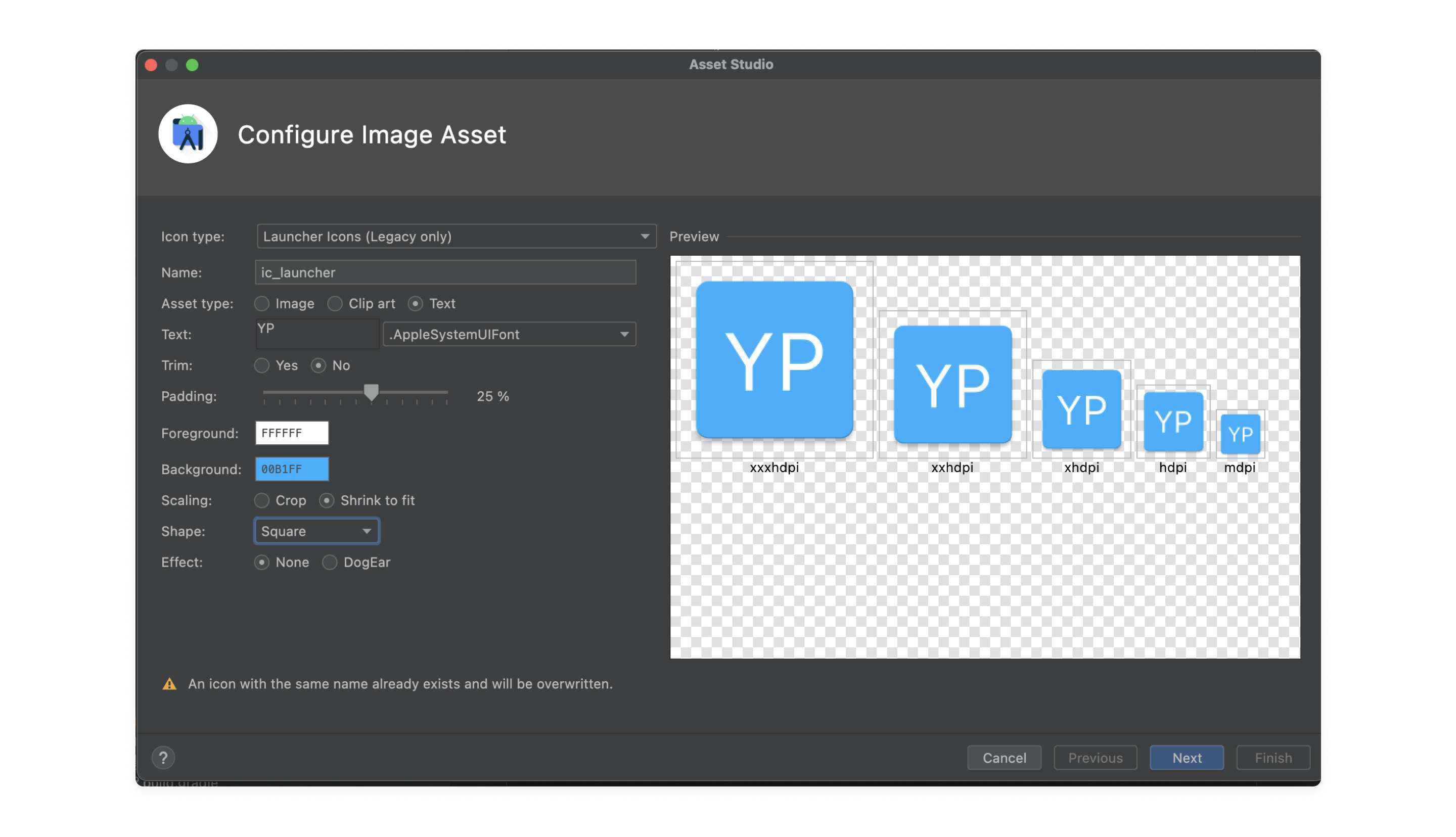
Task: Select the xxhdpi YP icon preview
Action: click(x=952, y=384)
